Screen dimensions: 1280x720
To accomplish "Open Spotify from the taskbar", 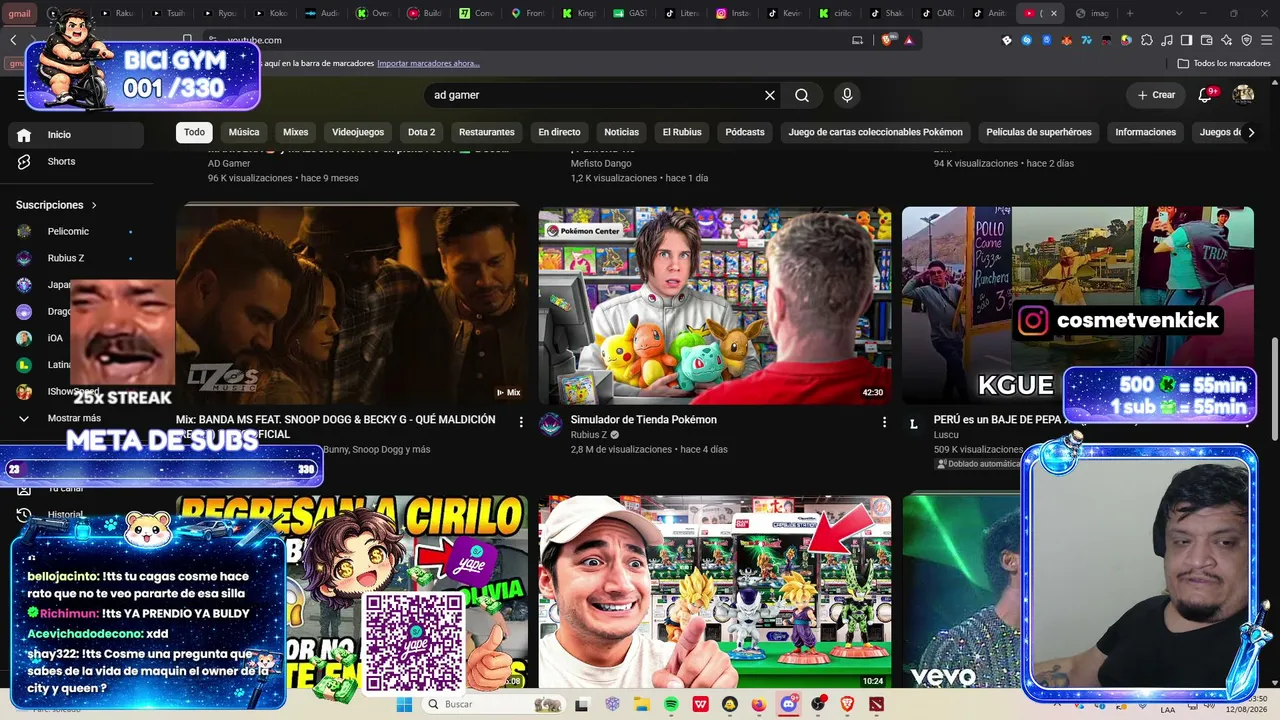I will [671, 704].
